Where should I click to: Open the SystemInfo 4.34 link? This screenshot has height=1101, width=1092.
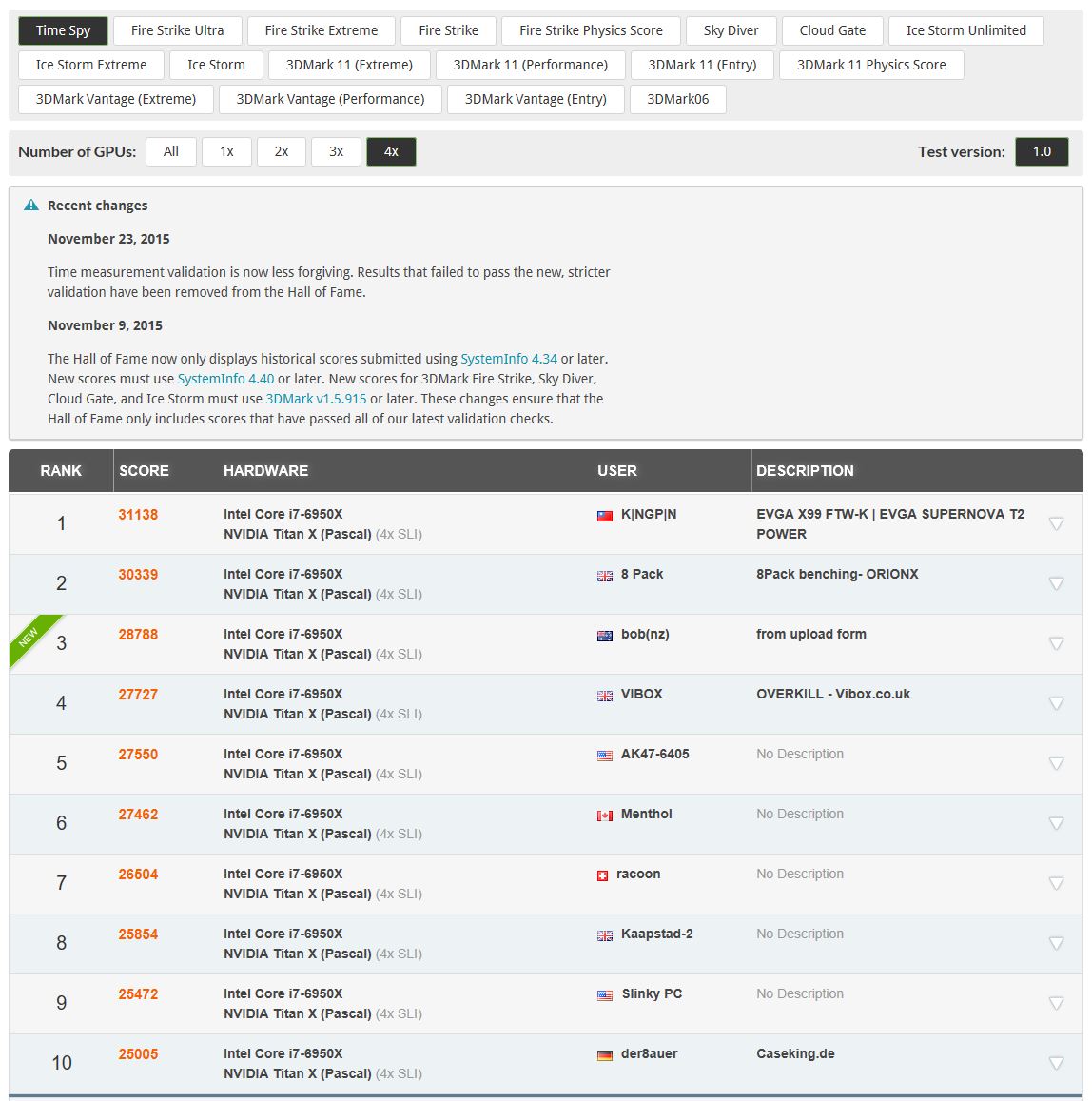click(x=509, y=359)
